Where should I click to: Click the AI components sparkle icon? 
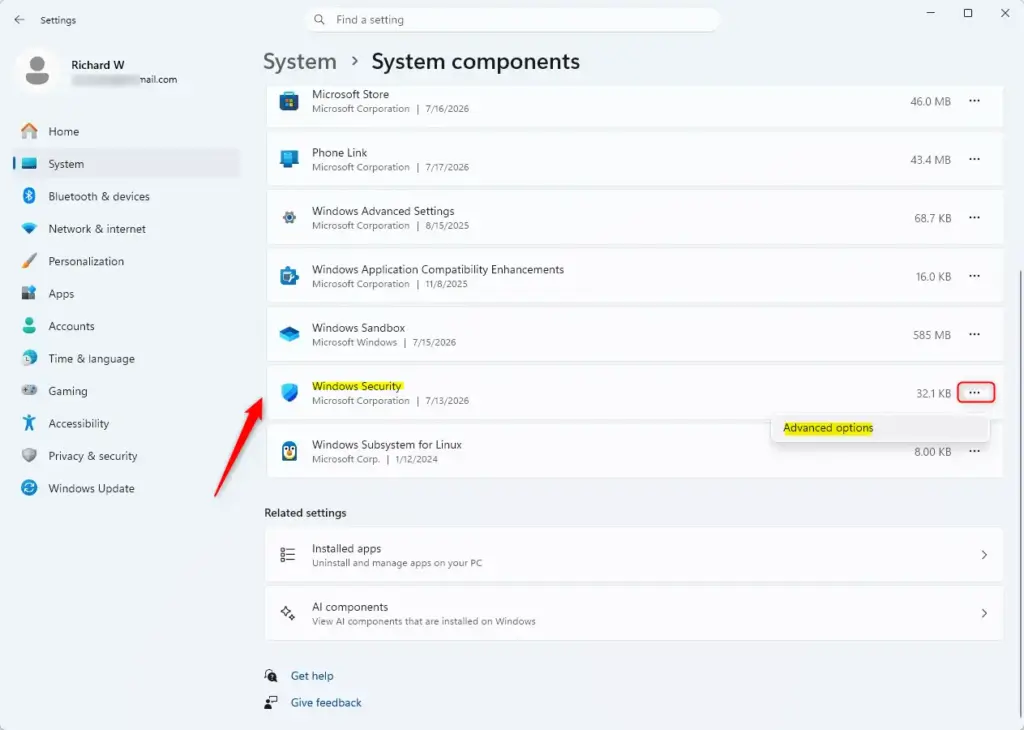pos(288,612)
